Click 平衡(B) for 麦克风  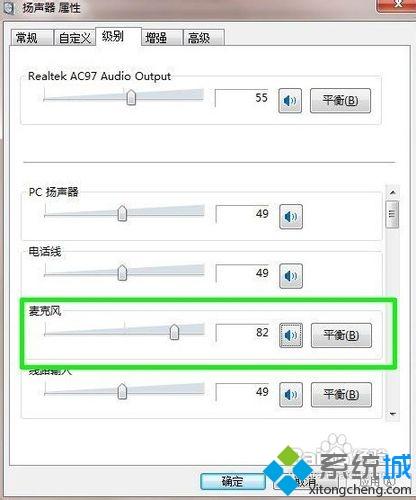[341, 335]
